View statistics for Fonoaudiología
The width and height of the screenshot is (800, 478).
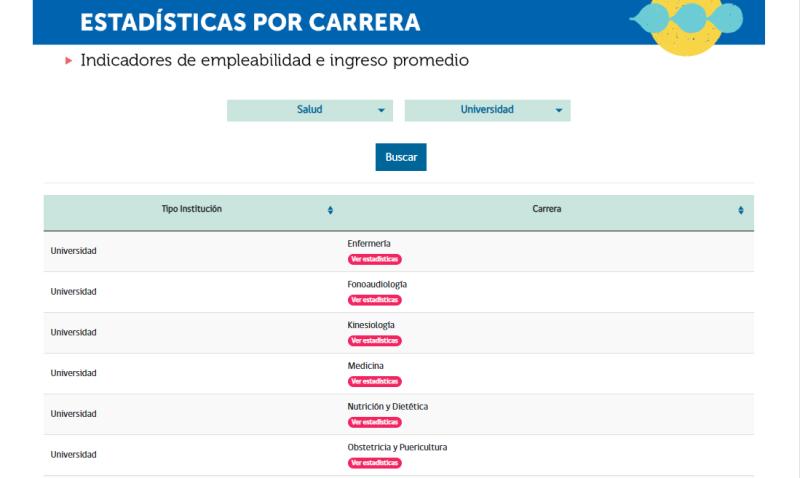click(x=375, y=300)
